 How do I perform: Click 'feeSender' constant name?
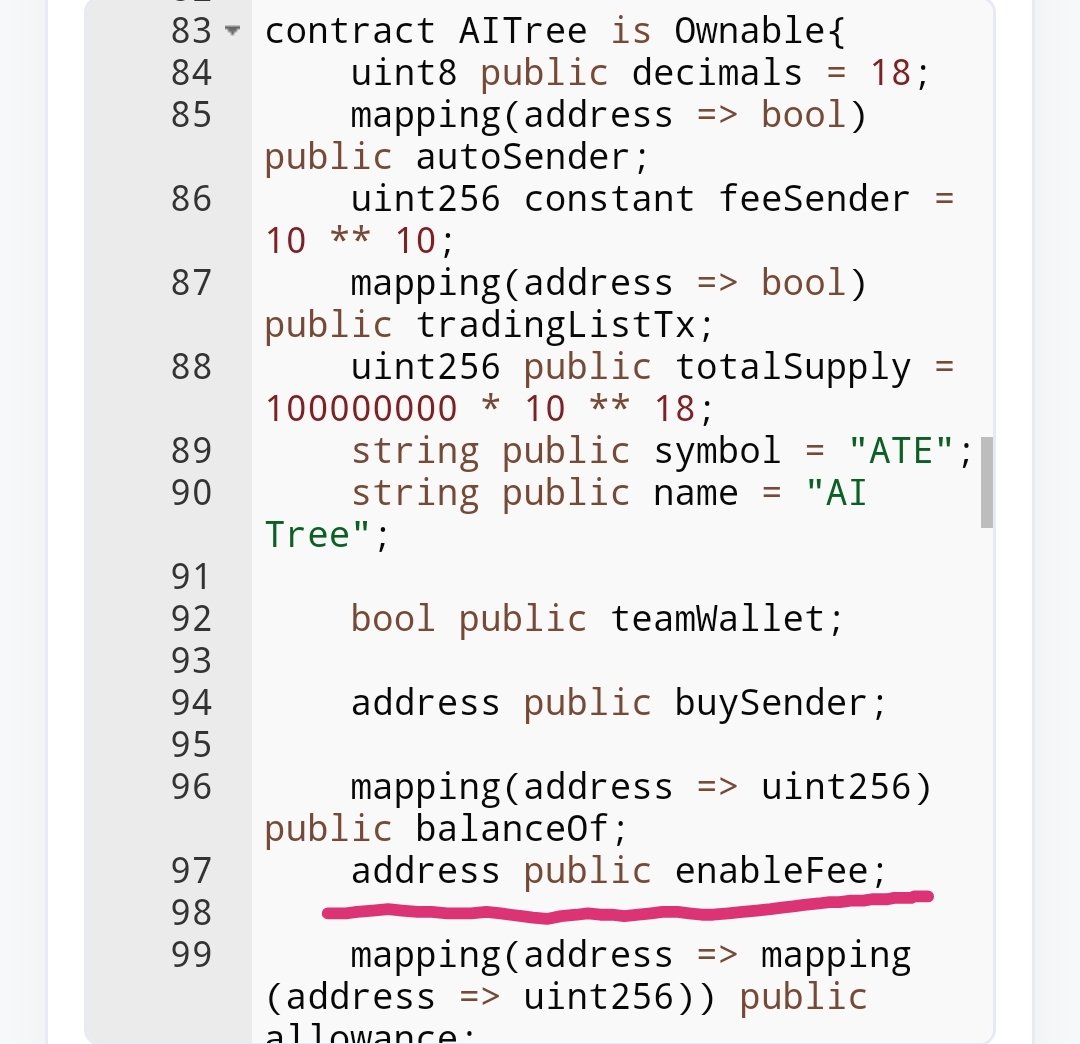pyautogui.click(x=814, y=199)
